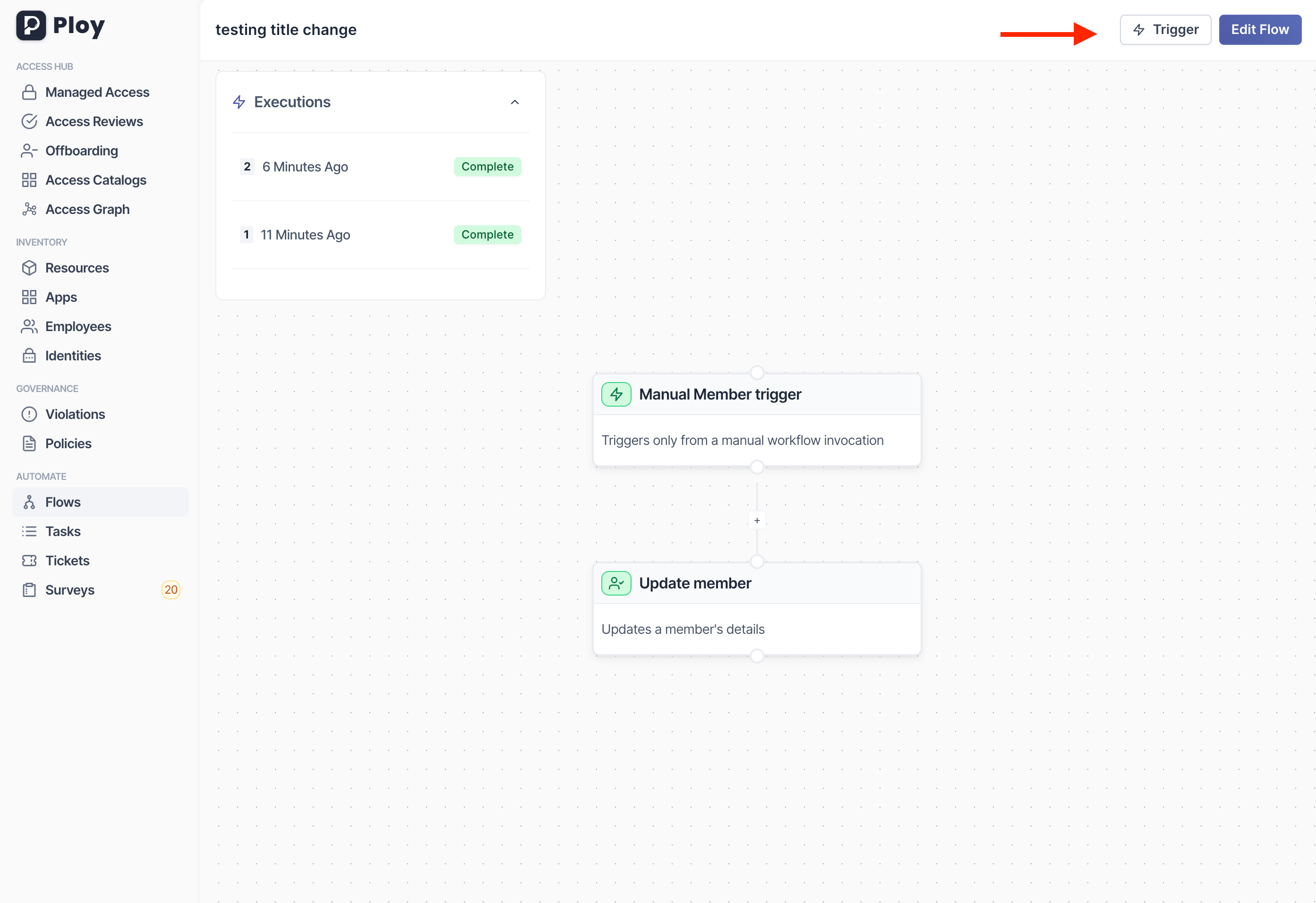Navigate to Tickets
The width and height of the screenshot is (1316, 903).
[100, 561]
